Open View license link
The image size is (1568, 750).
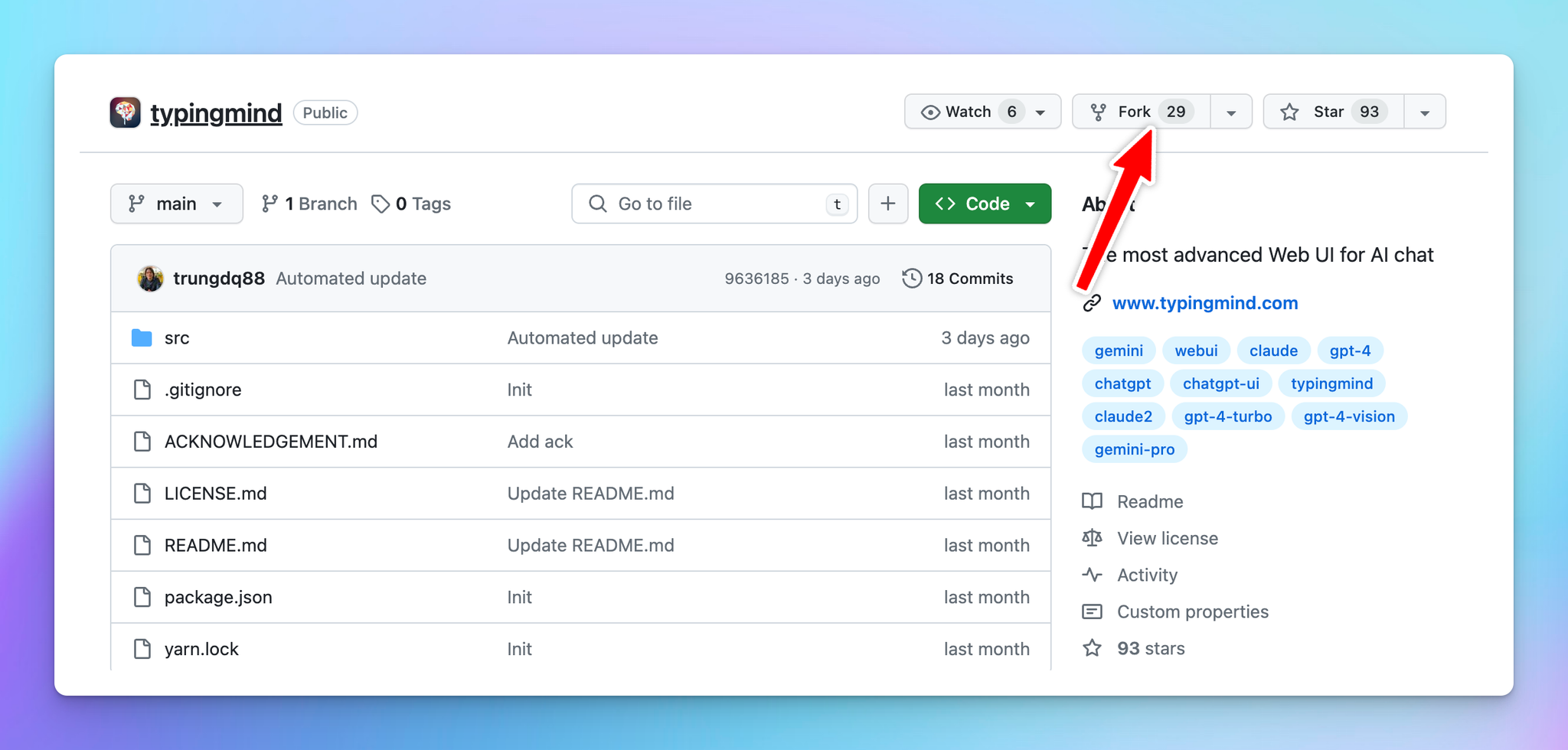tap(1168, 538)
